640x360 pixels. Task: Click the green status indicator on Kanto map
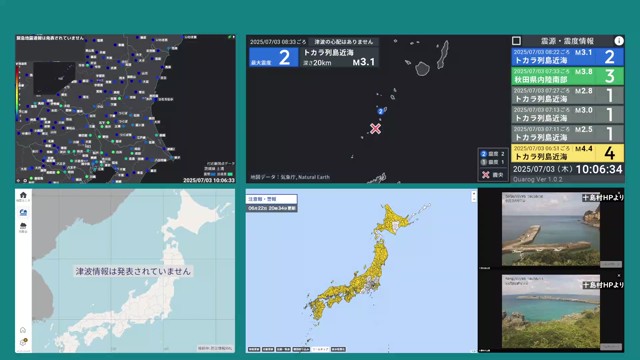tap(229, 37)
